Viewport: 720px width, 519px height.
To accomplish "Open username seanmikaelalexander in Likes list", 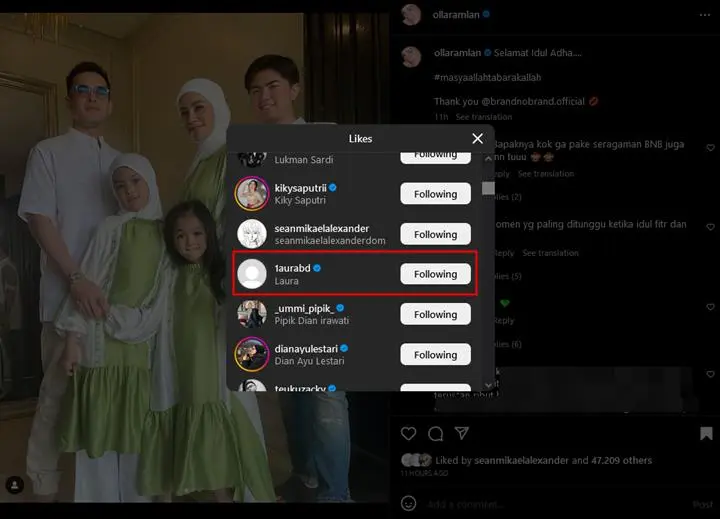I will (322, 228).
